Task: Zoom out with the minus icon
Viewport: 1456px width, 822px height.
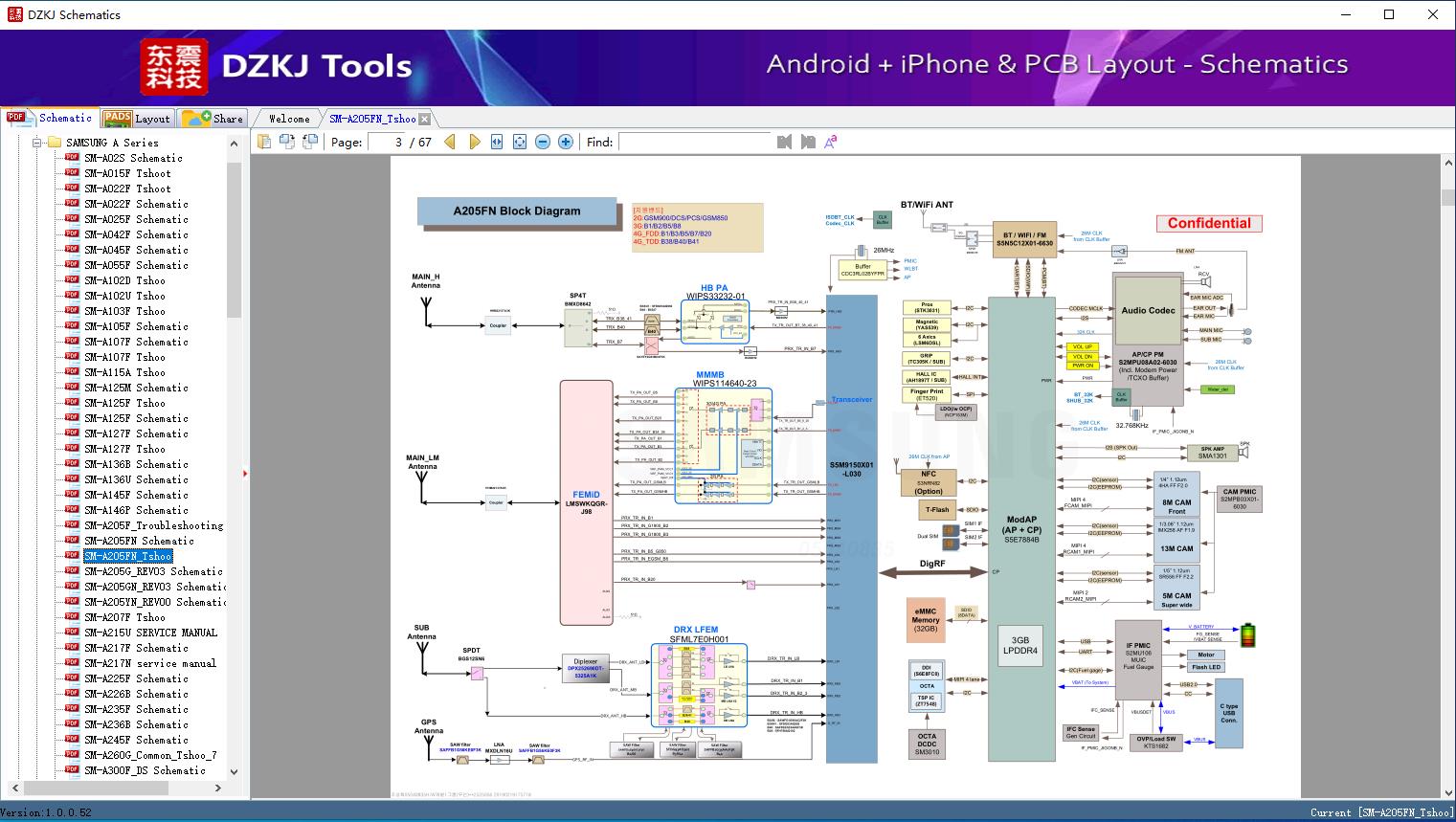Action: pyautogui.click(x=543, y=142)
